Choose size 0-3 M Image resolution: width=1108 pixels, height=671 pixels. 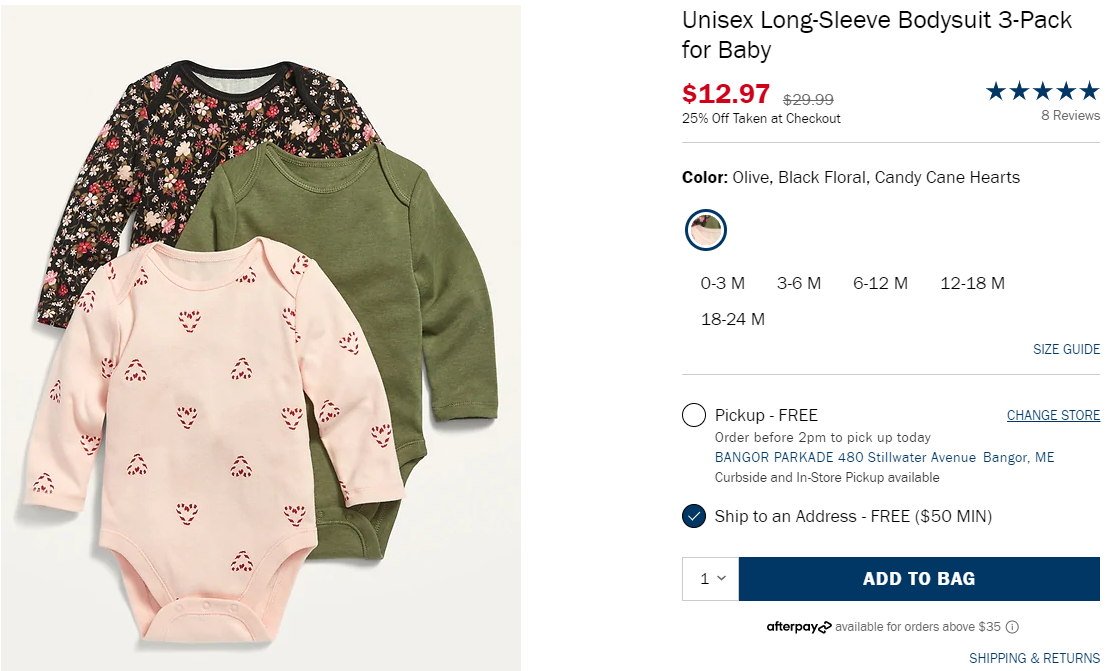(x=723, y=283)
